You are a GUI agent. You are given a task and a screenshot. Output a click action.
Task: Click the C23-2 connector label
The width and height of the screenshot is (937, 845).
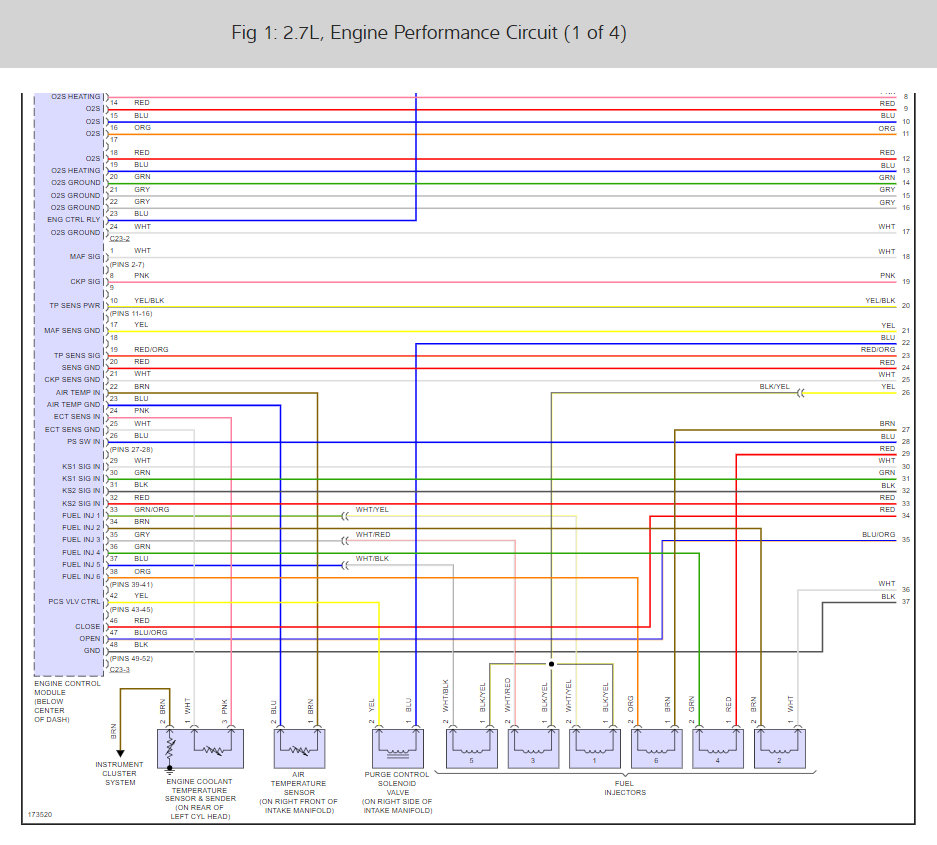[118, 239]
